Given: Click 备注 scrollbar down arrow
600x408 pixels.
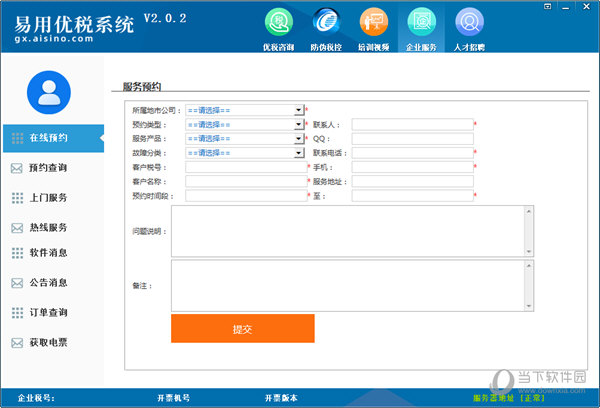Looking at the screenshot, I should pos(529,306).
